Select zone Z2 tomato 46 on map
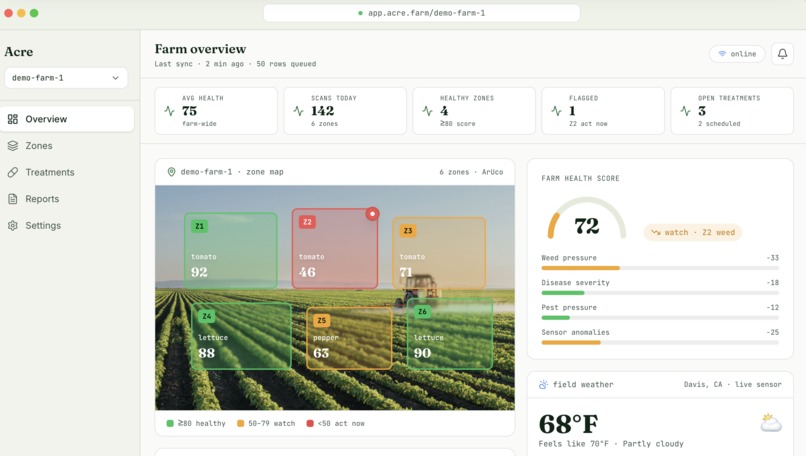806x456 pixels. pyautogui.click(x=335, y=249)
